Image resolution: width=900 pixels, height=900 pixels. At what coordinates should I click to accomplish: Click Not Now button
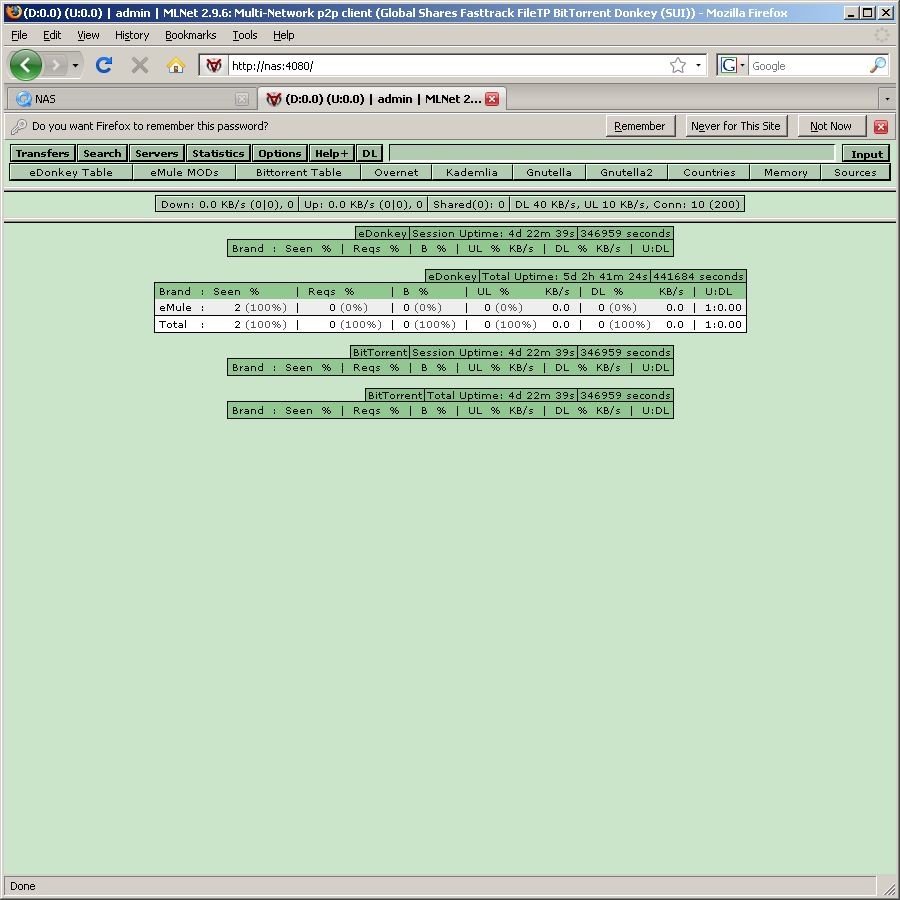click(831, 126)
